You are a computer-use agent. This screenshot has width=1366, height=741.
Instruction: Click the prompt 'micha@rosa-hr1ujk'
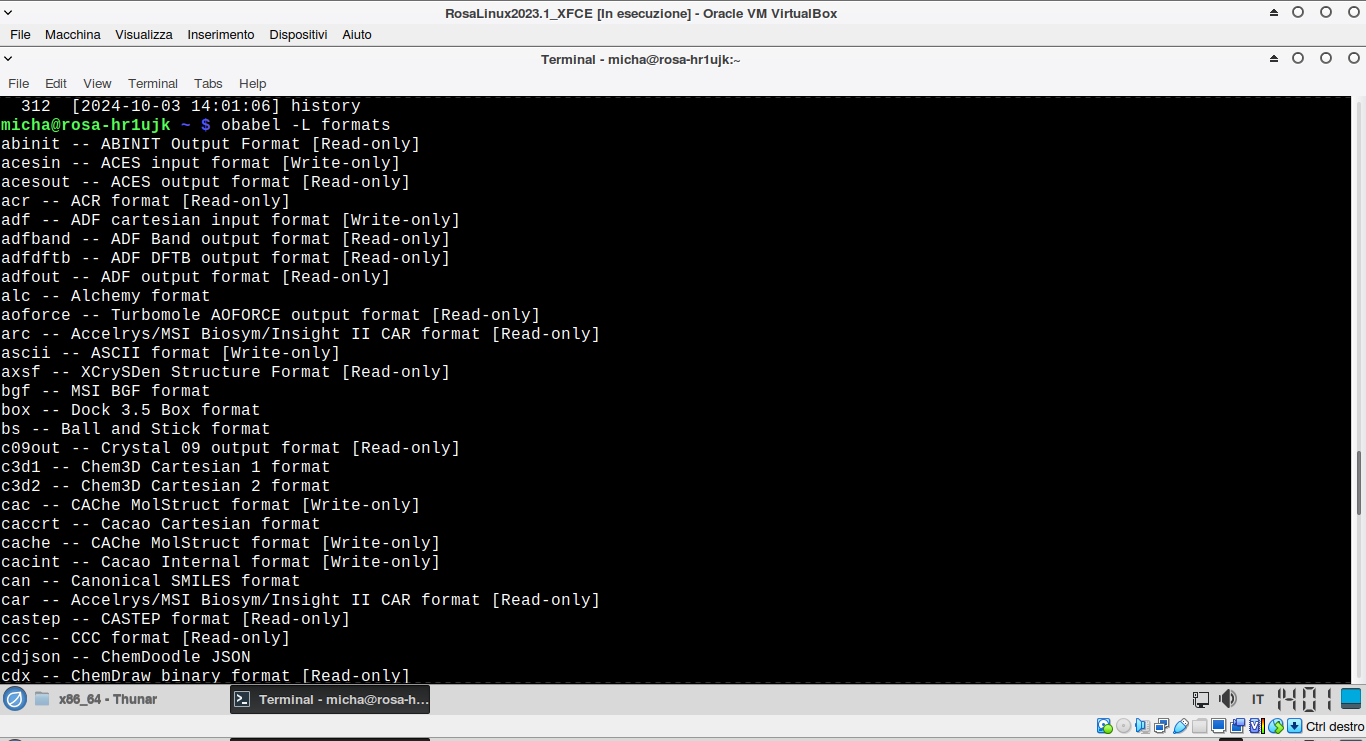(86, 125)
